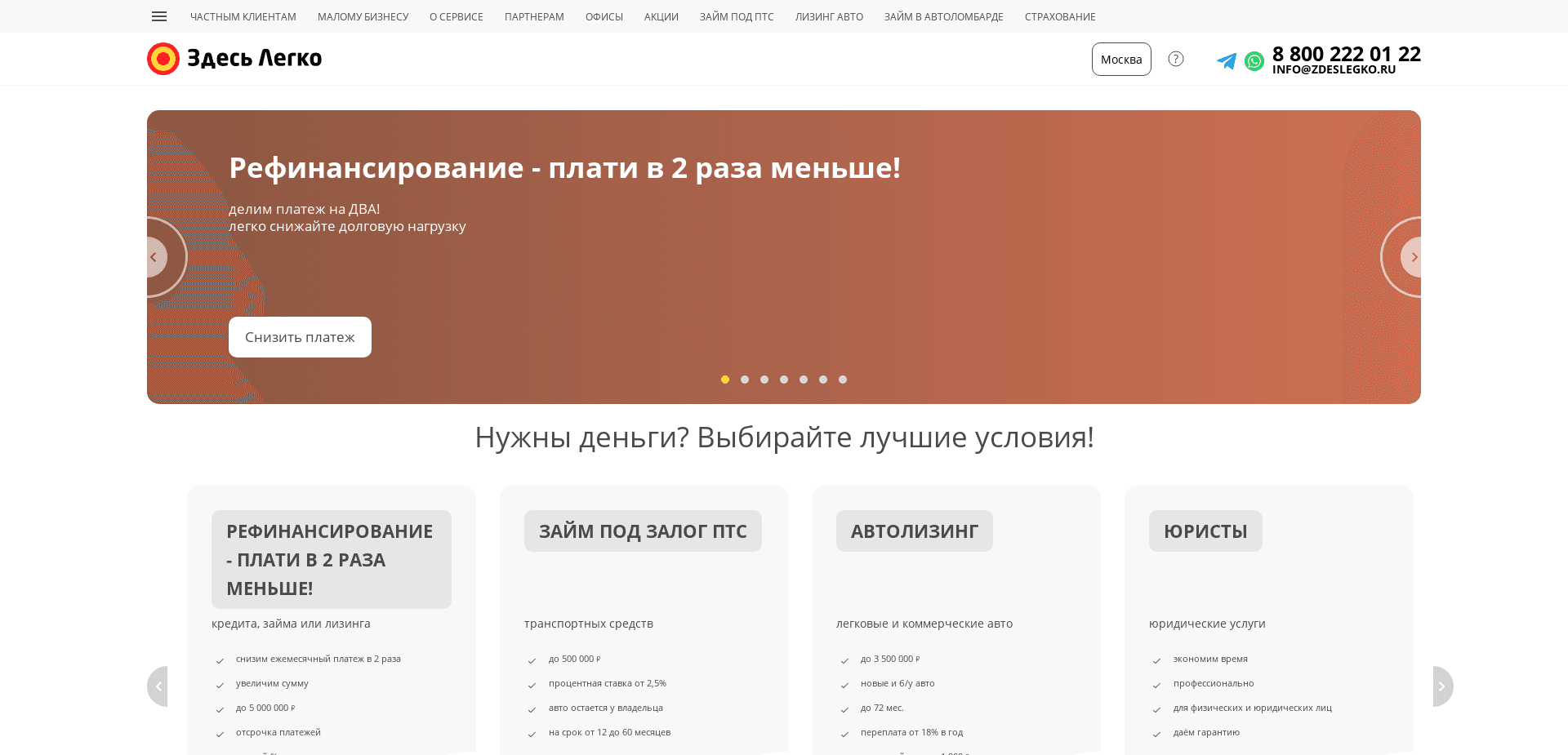Call the 8 800 222 01 22 number
The image size is (1568, 755).
click(x=1347, y=54)
